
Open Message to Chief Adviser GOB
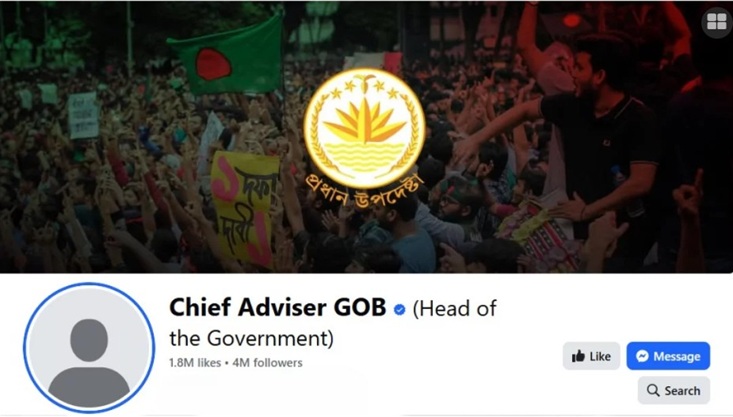[x=668, y=356]
